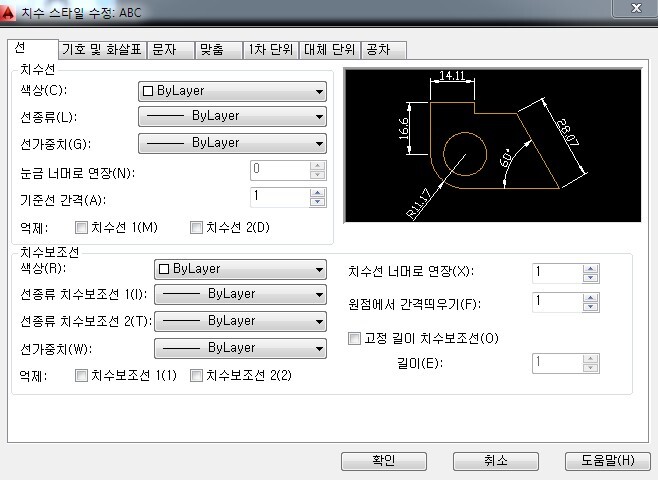This screenshot has width=658, height=480.
Task: Decrease 치수선 너머로 연장(X) value
Action: point(590,278)
